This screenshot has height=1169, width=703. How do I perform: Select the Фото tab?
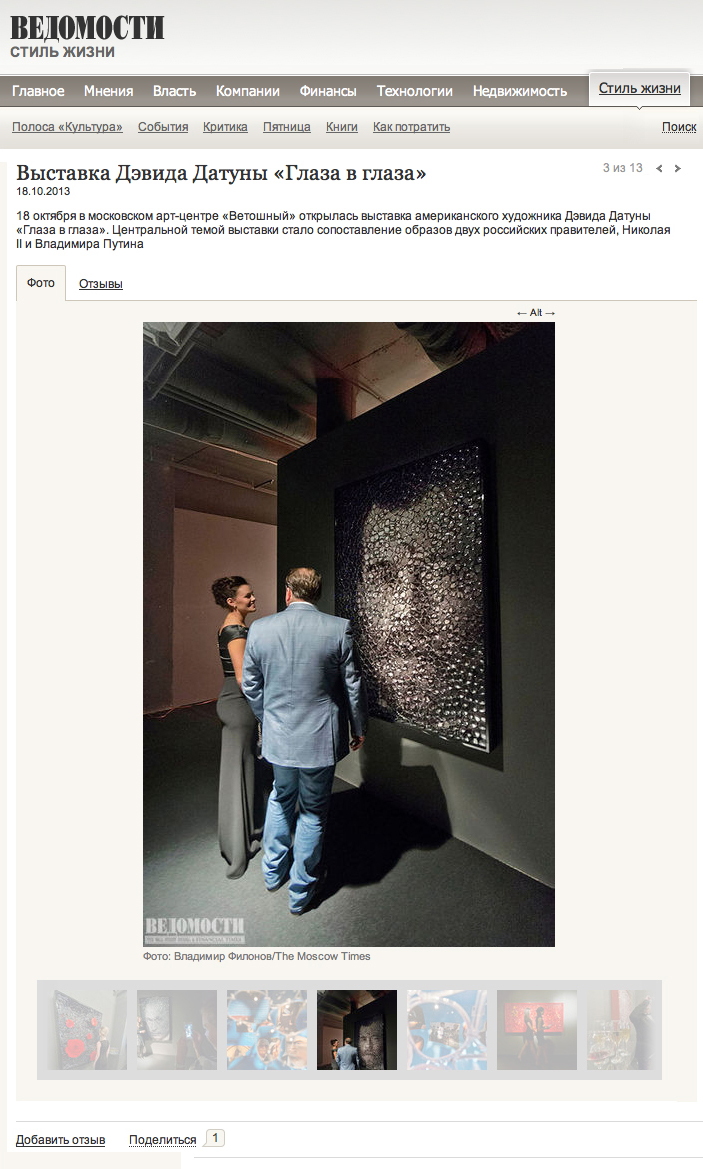(x=41, y=283)
